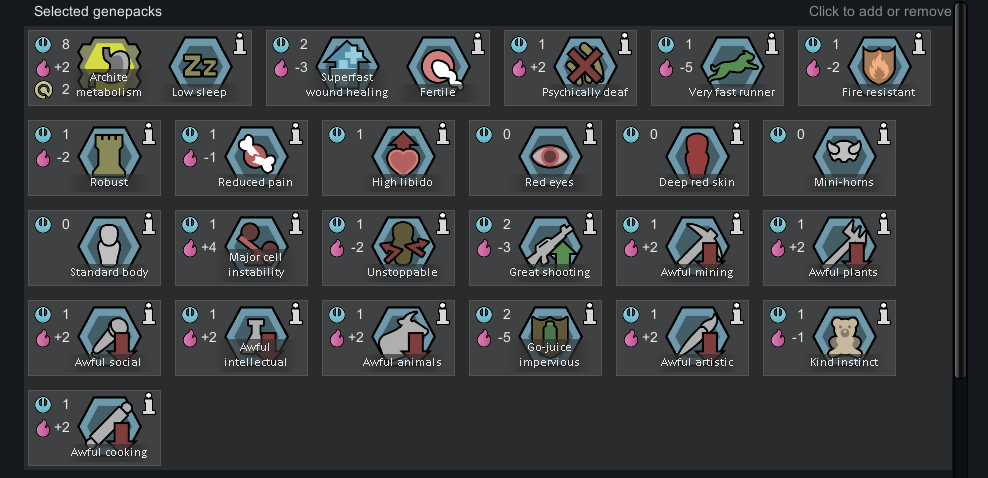Open info for Major cell instability
This screenshot has width=988, height=478.
[x=296, y=224]
